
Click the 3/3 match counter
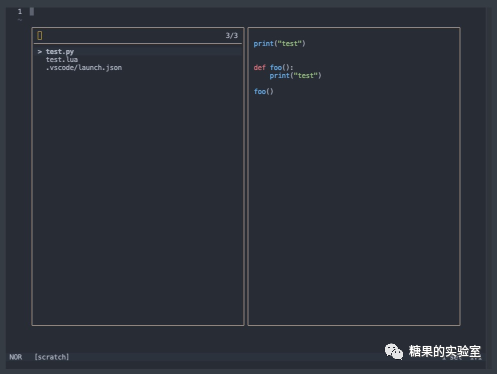pyautogui.click(x=232, y=36)
